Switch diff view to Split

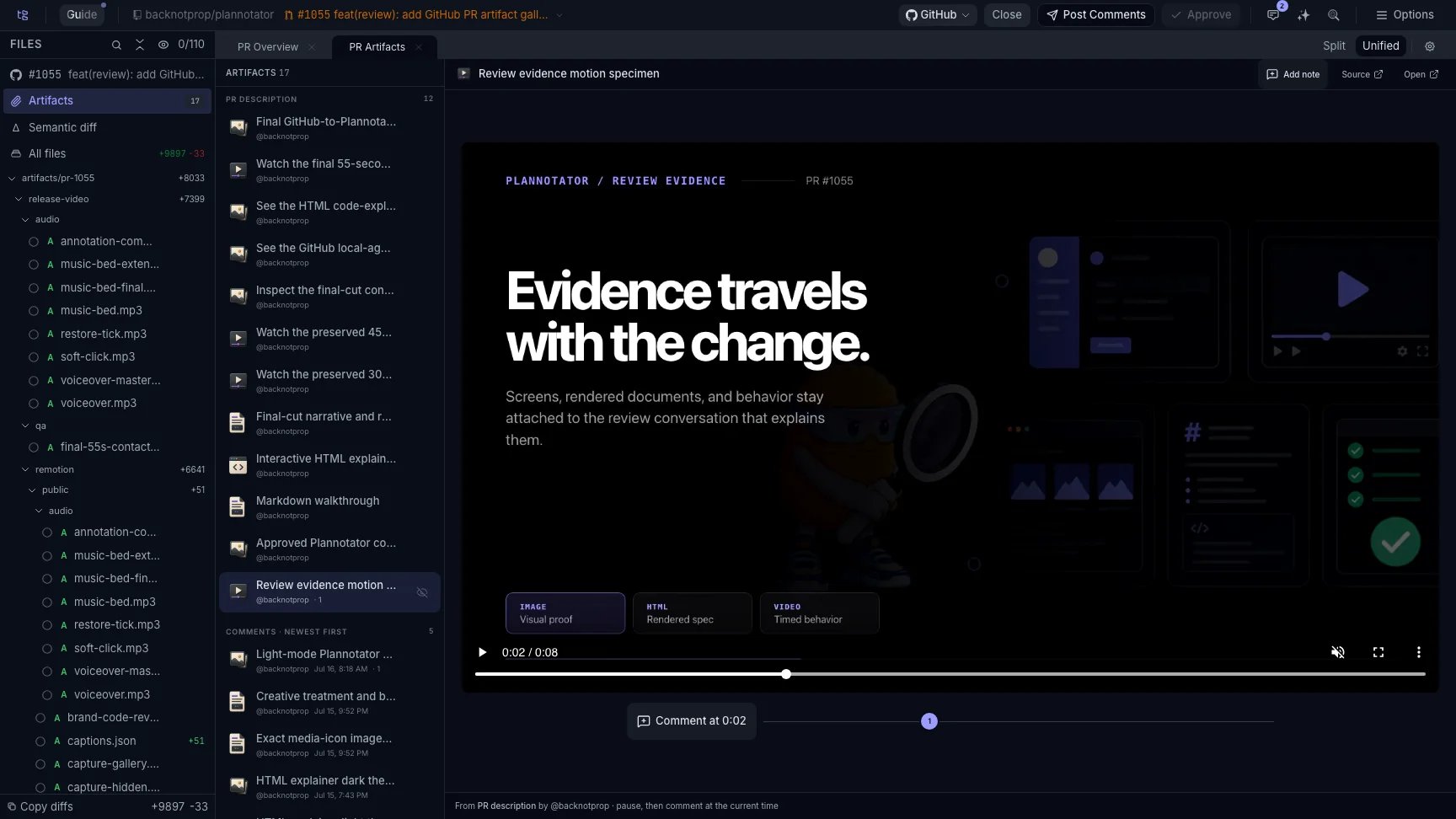pyautogui.click(x=1334, y=45)
